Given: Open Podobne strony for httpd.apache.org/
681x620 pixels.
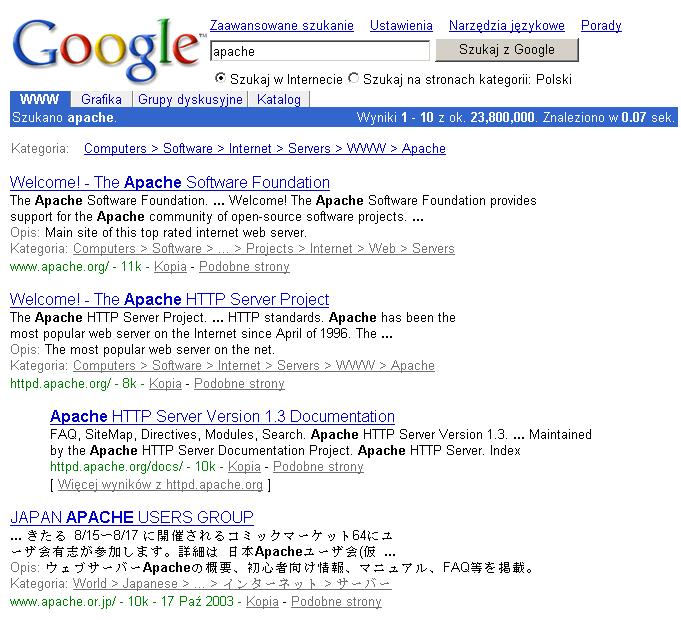Looking at the screenshot, I should pos(239,383).
